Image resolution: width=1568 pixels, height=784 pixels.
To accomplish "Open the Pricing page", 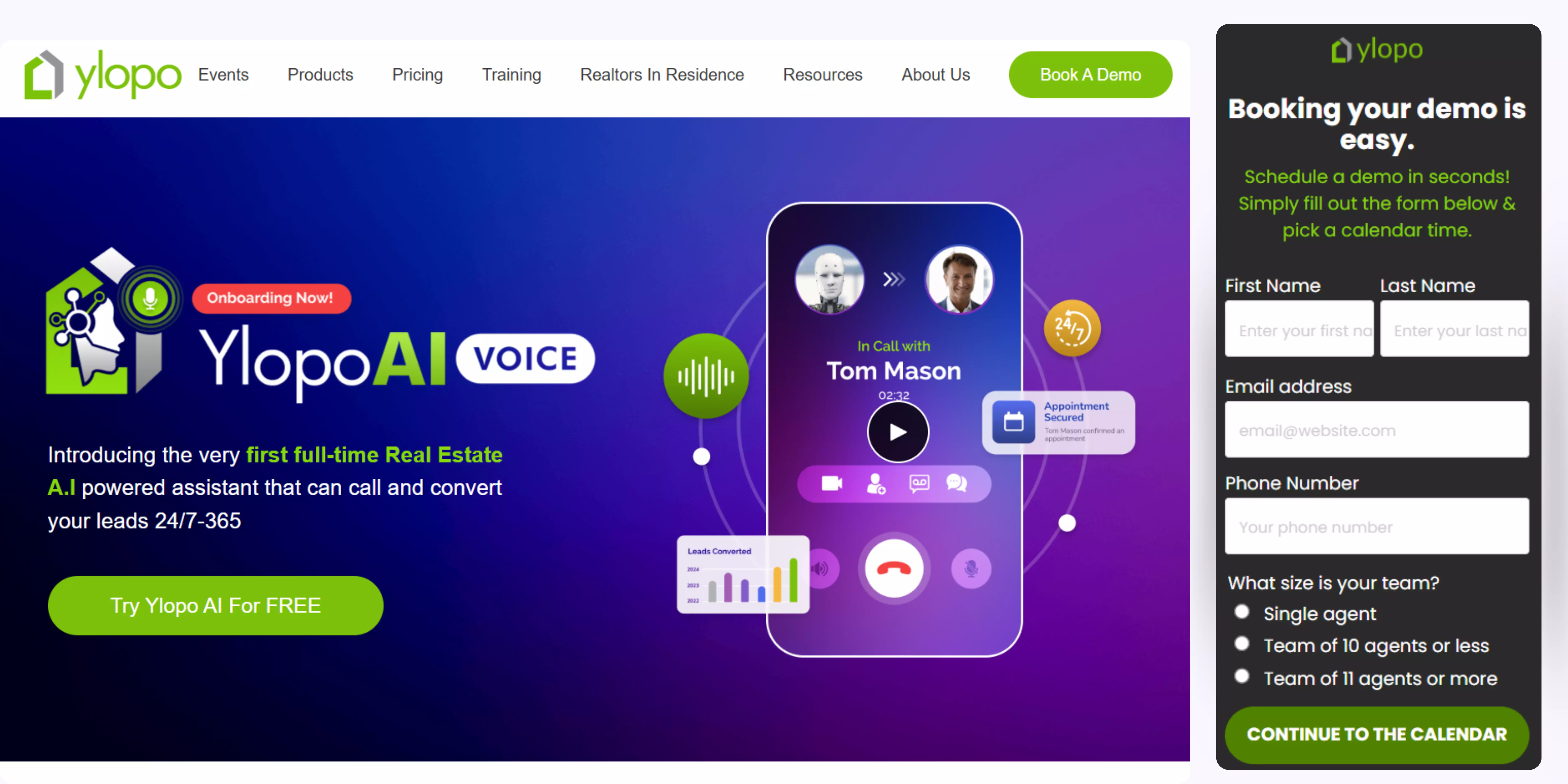I will click(418, 75).
